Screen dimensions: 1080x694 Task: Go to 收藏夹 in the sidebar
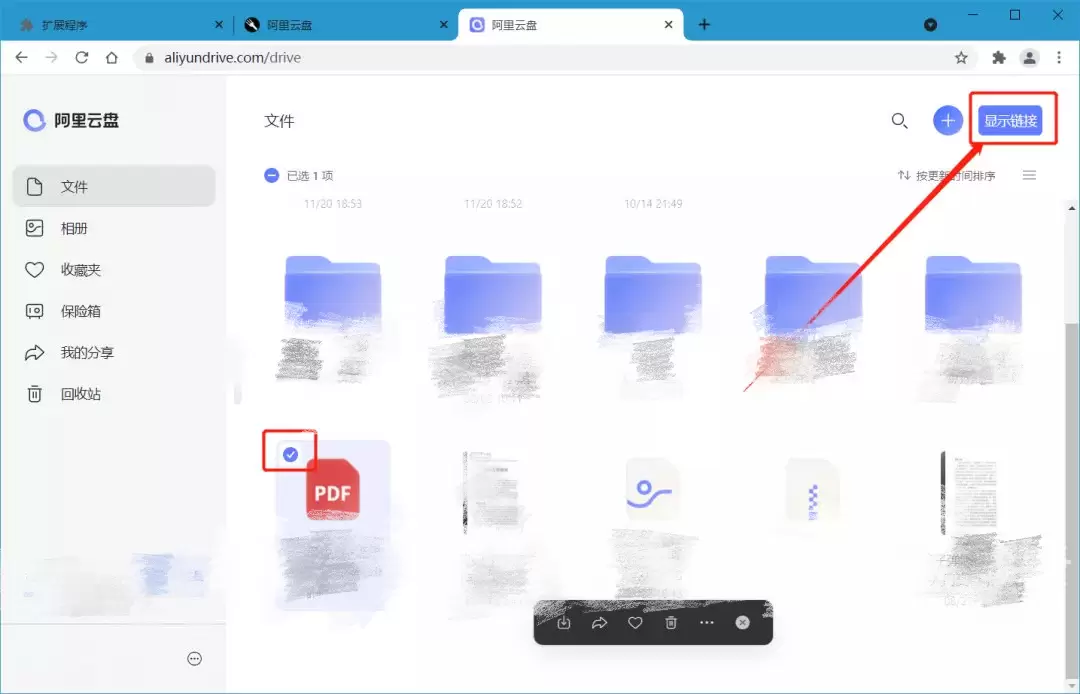(114, 270)
